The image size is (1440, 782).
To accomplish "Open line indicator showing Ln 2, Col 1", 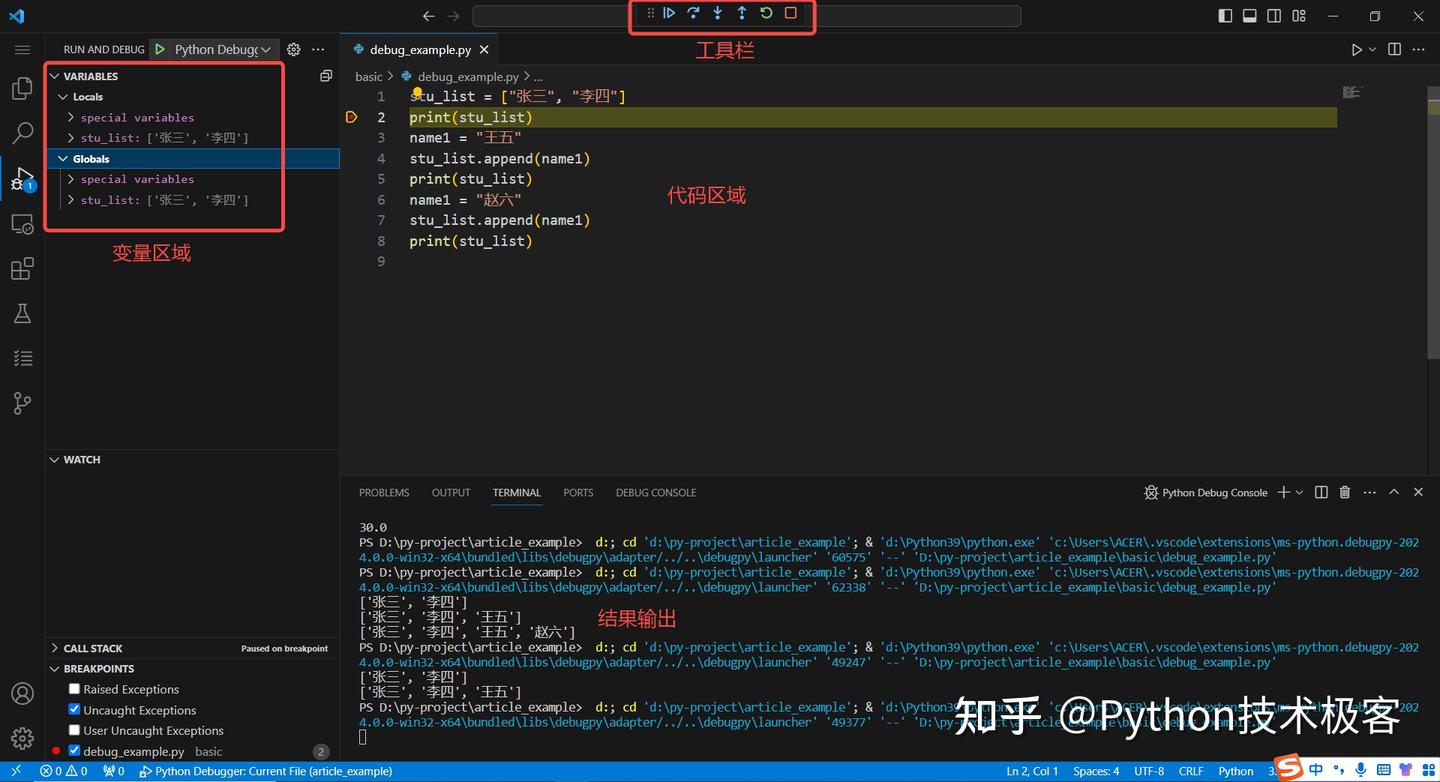I will click(x=1031, y=771).
